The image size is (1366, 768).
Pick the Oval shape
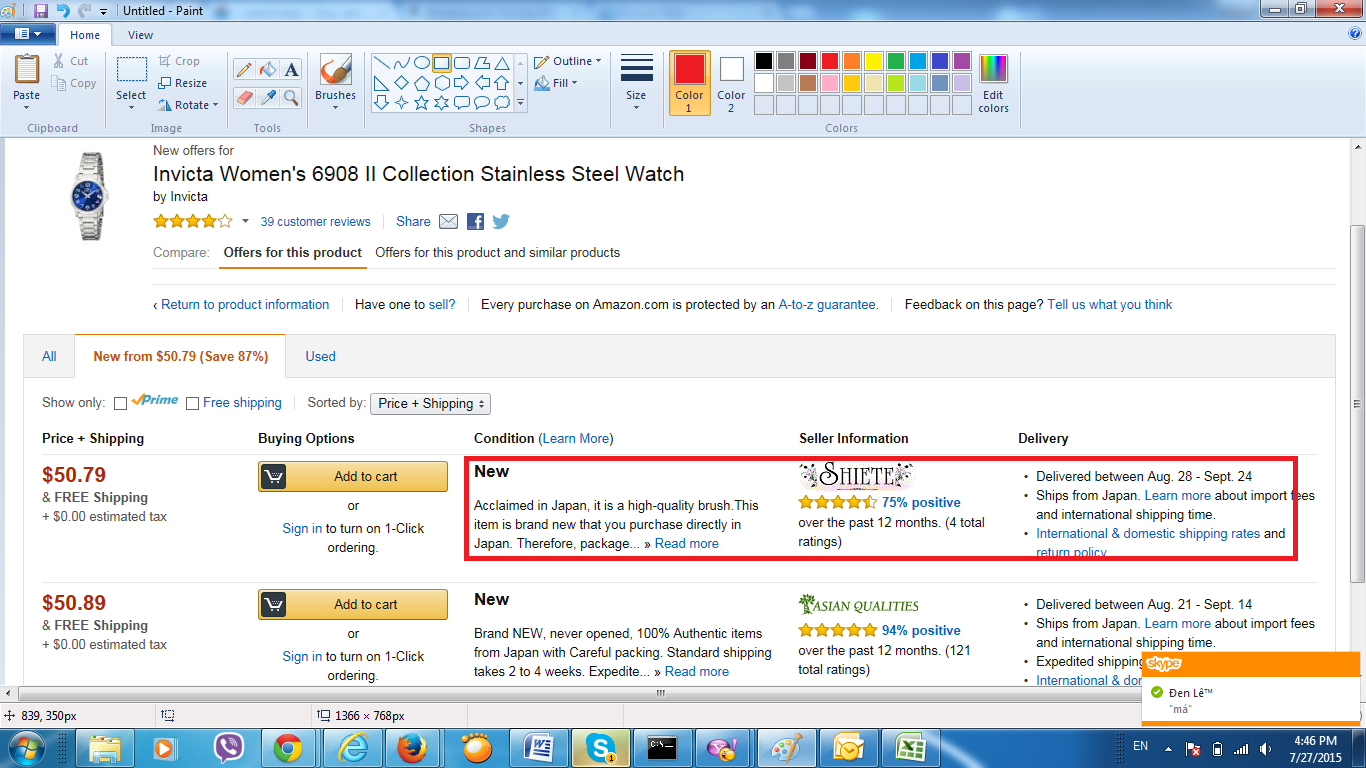[421, 62]
